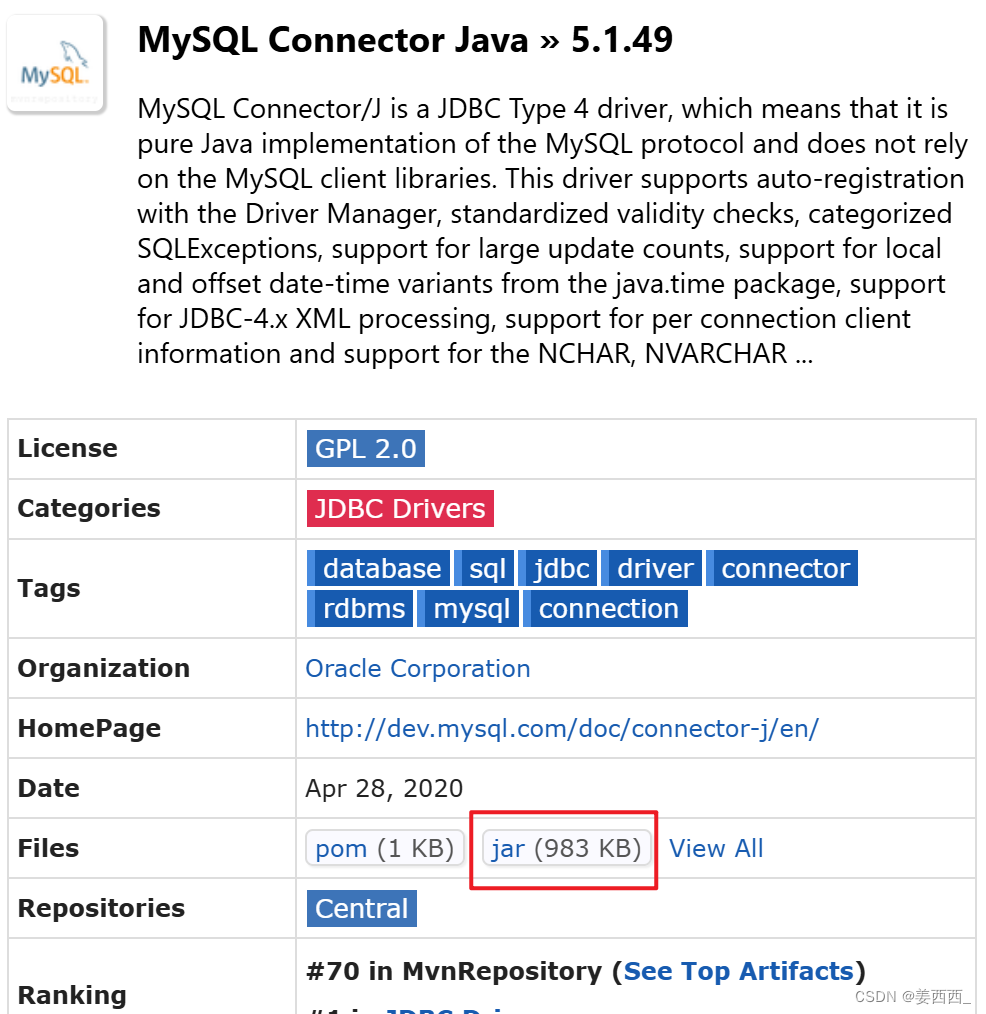Click the MySQL Connector Java 5.1.49 title

[x=405, y=41]
